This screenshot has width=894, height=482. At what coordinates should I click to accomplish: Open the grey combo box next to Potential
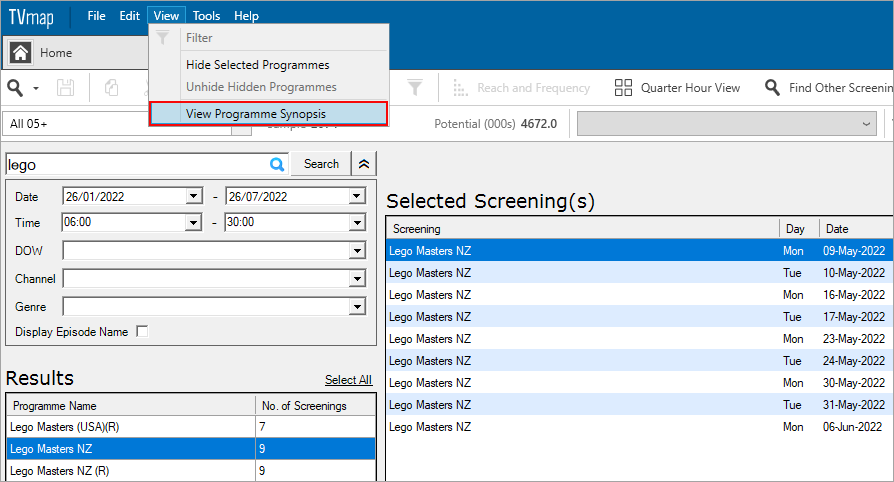coord(726,124)
